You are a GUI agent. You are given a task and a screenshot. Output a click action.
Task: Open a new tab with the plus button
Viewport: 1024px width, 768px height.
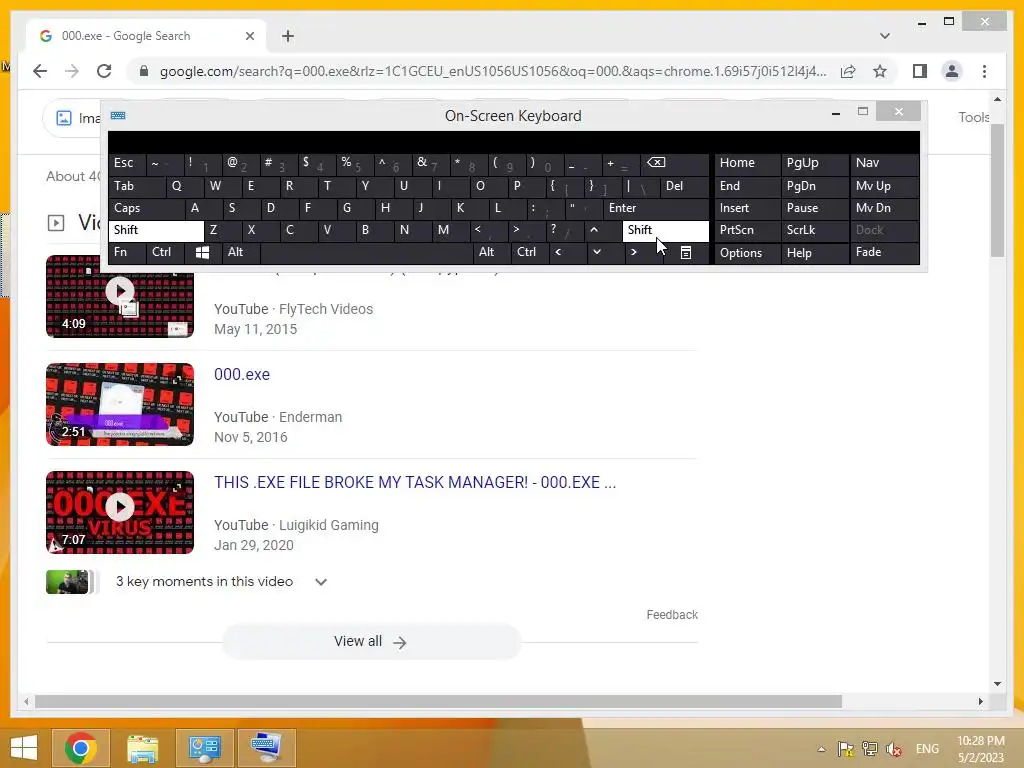(x=288, y=36)
